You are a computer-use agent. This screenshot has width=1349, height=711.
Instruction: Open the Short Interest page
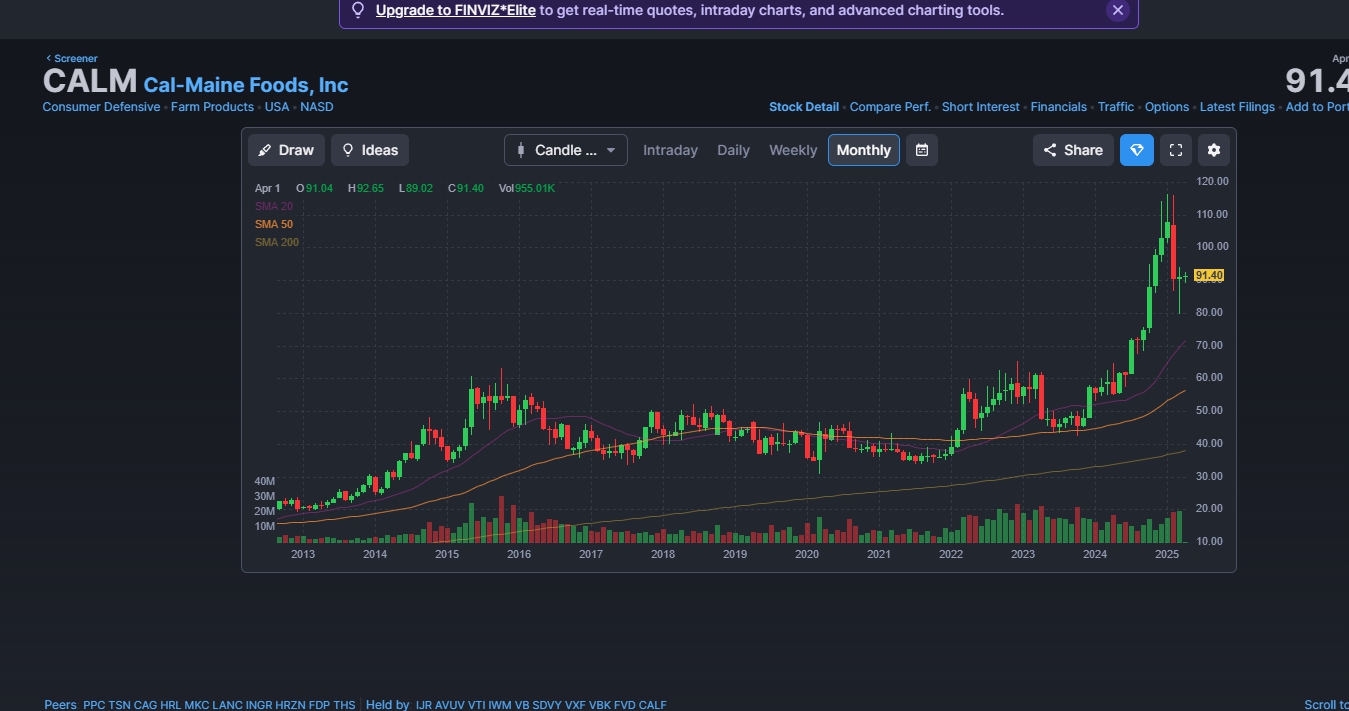click(981, 107)
